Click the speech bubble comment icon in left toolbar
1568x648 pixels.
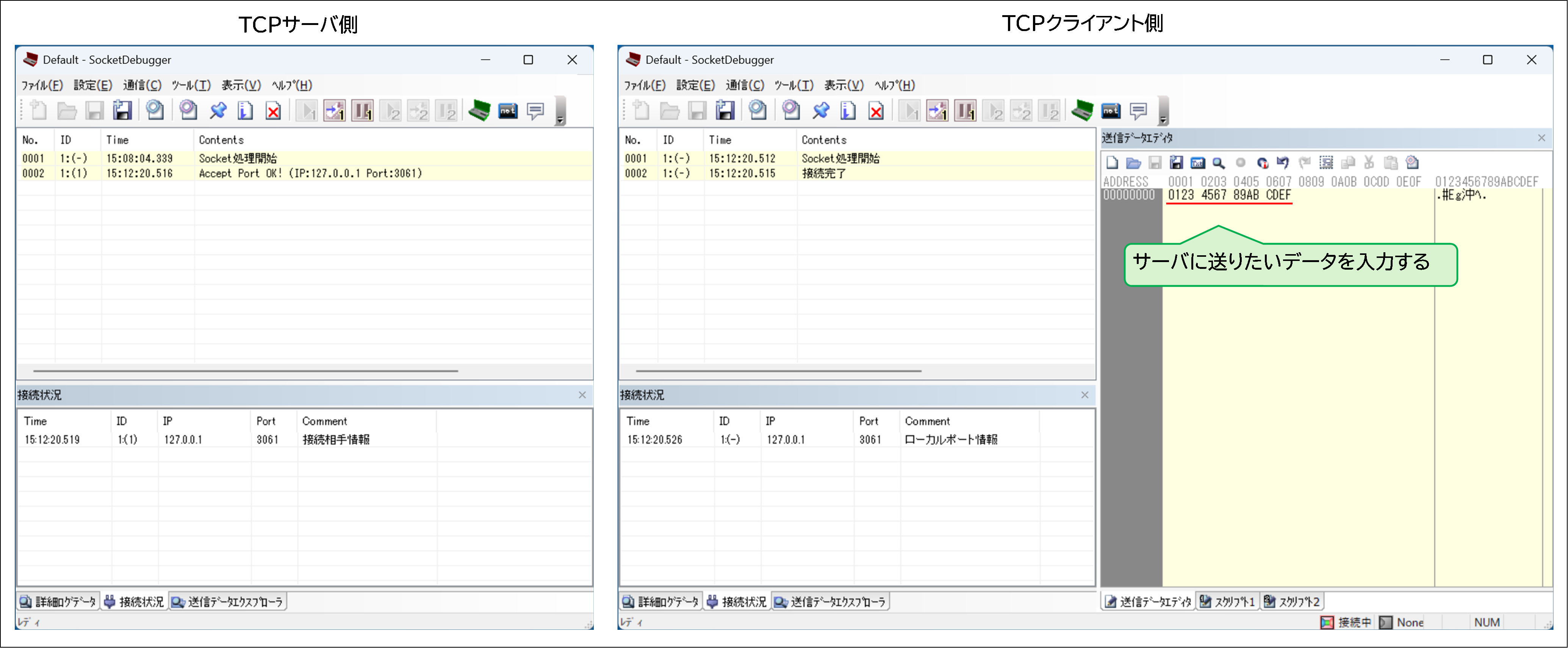[535, 111]
